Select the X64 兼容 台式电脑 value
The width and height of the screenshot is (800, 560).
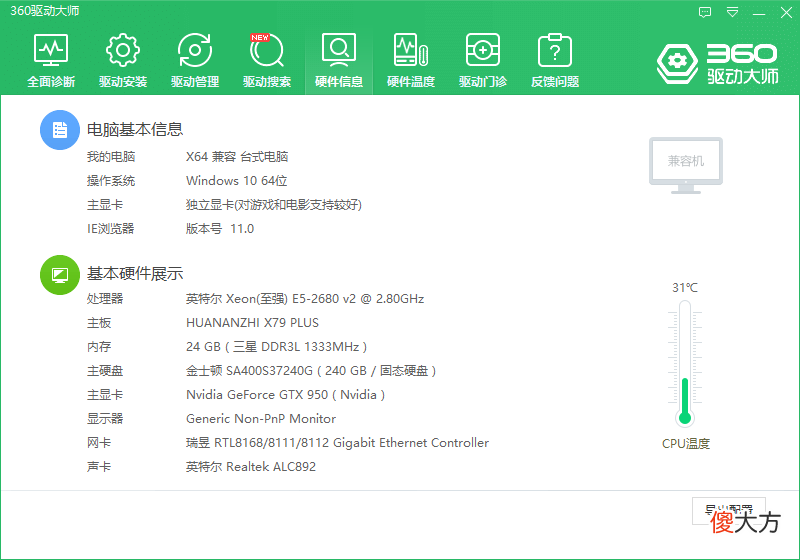tap(237, 157)
